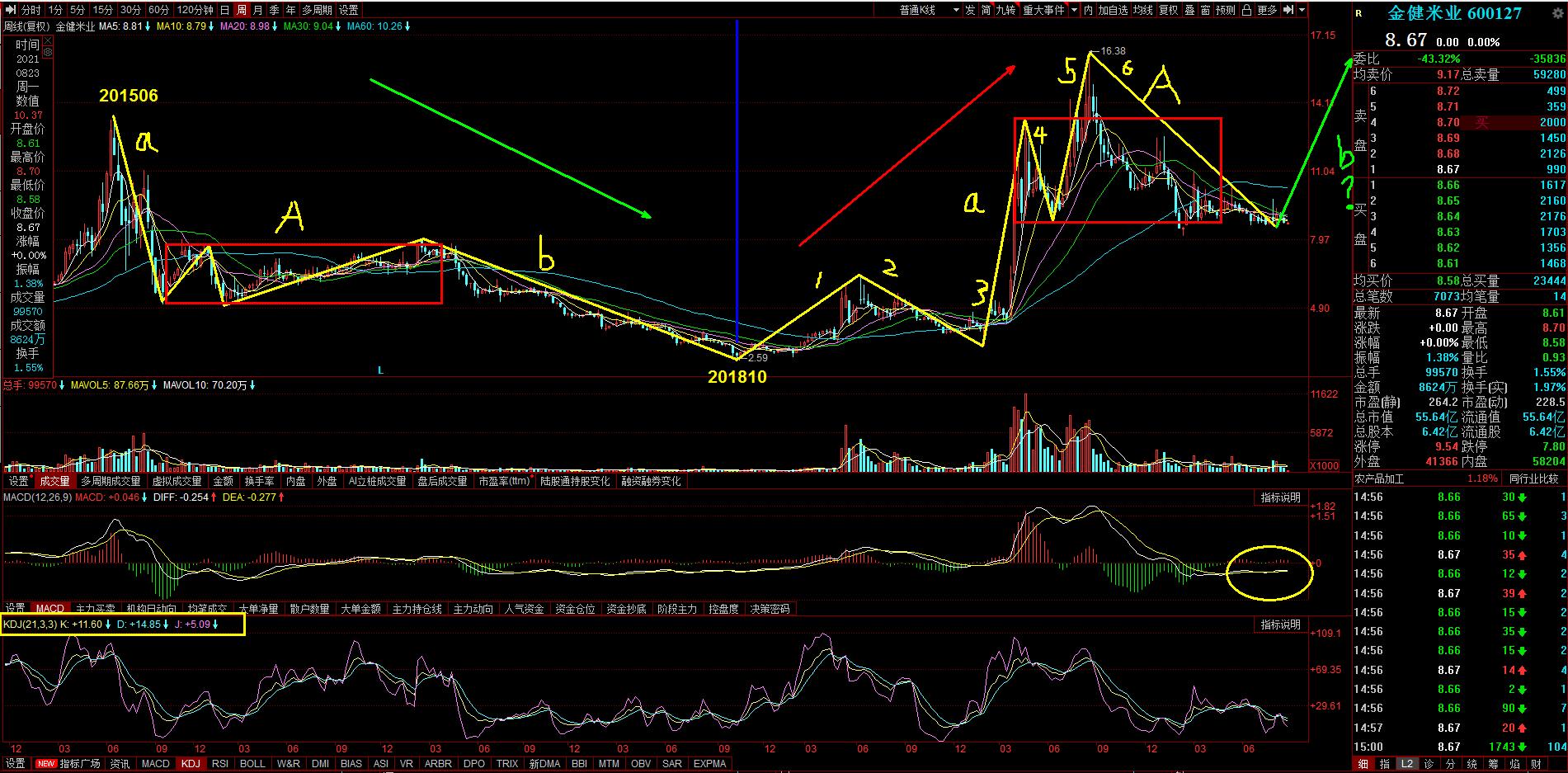Select the 月 monthly period
The width and height of the screenshot is (1568, 773).
(257, 10)
